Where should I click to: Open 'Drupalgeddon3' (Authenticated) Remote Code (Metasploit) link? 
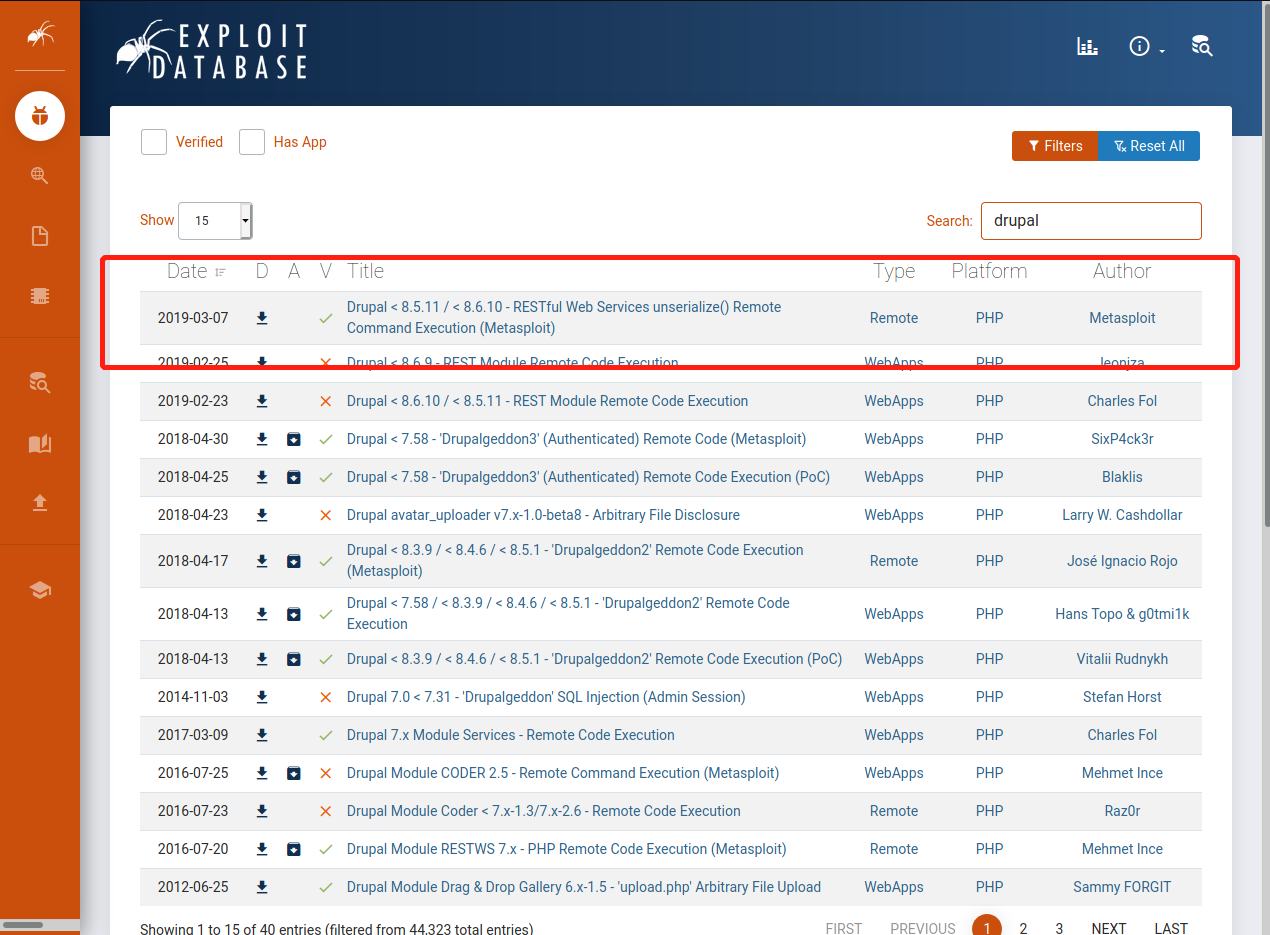(576, 439)
